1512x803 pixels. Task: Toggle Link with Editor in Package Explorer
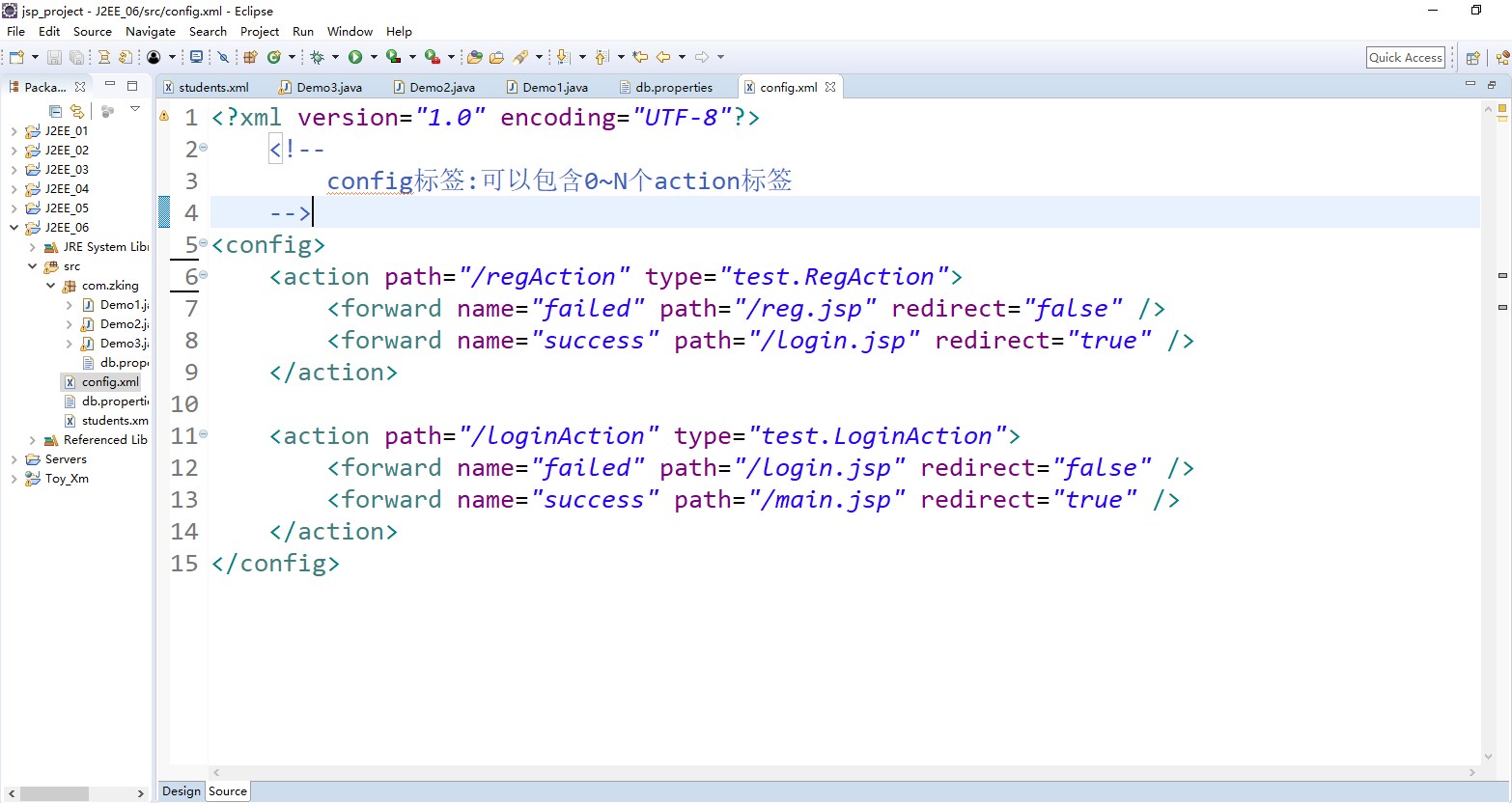[77, 110]
